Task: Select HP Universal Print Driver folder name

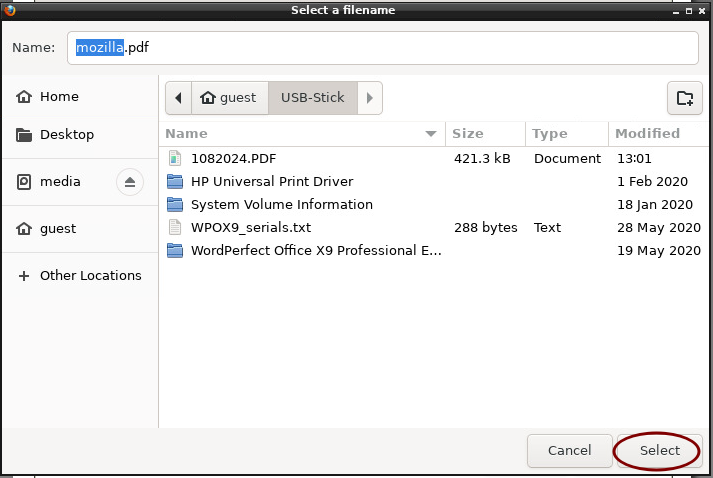Action: [x=272, y=181]
